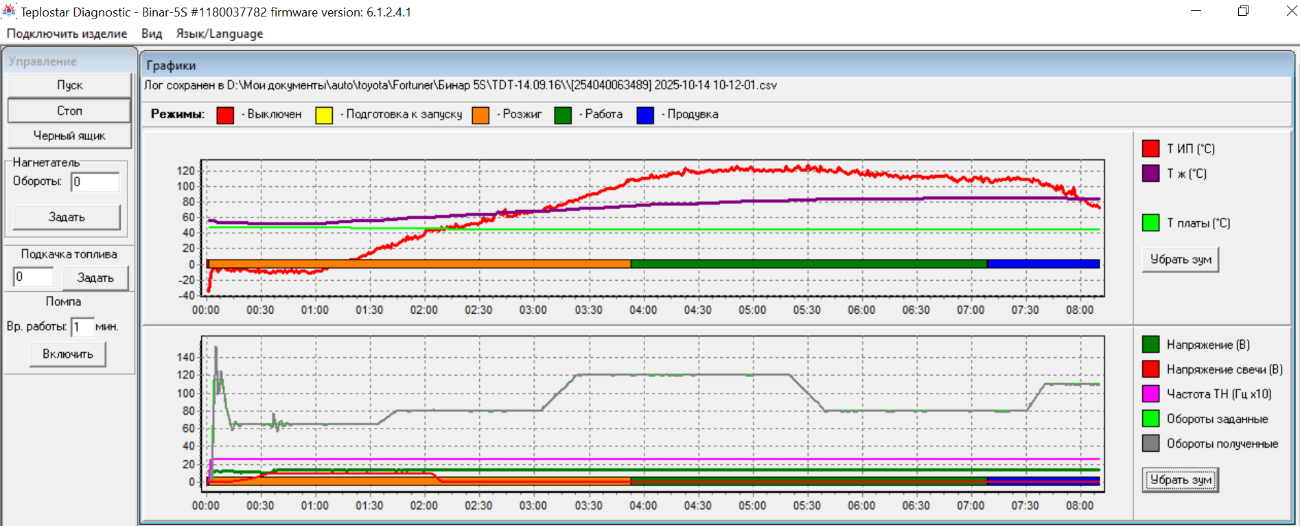Click the Пуск button
This screenshot has height=526, width=1300.
click(70, 85)
